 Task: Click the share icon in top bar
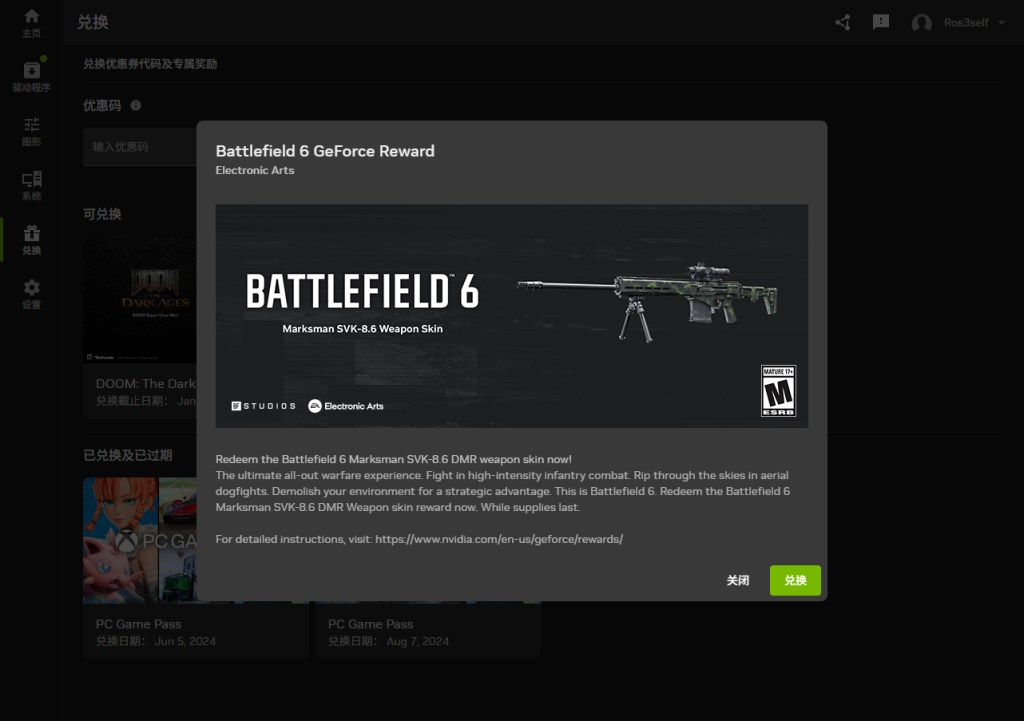(x=843, y=22)
